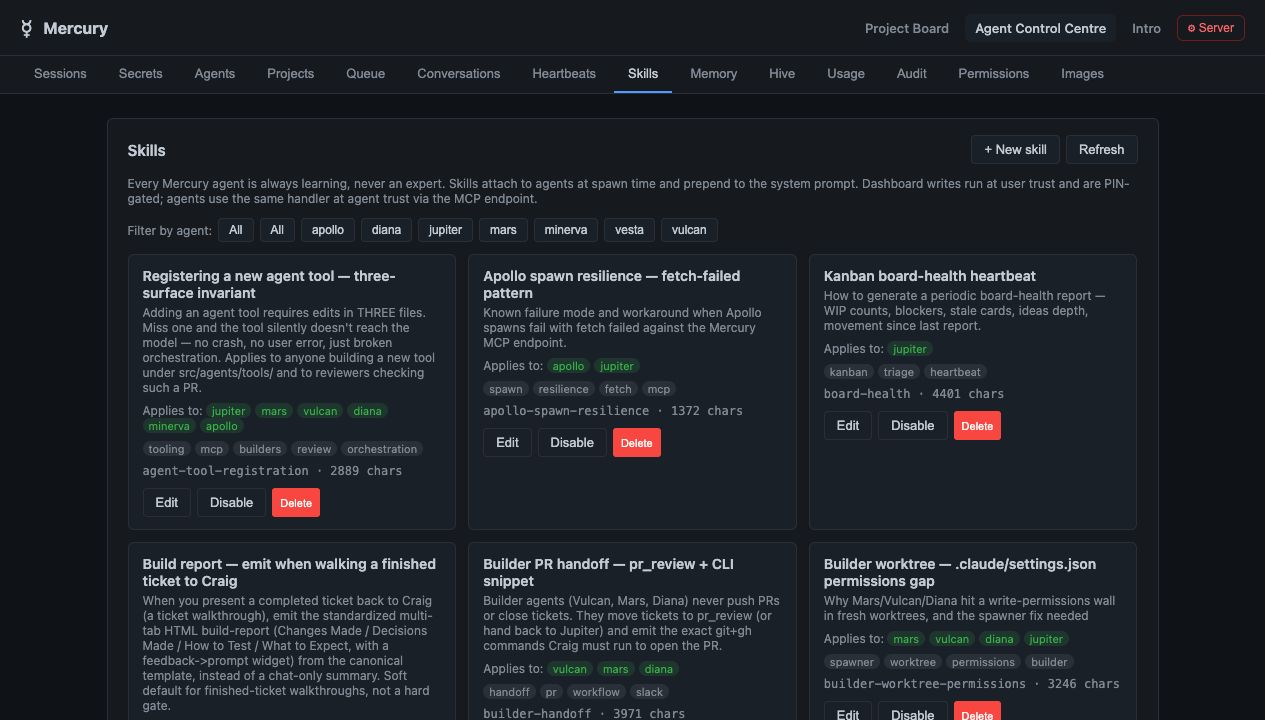This screenshot has height=720, width=1265.
Task: Switch to the Sessions tab
Action: (60, 74)
